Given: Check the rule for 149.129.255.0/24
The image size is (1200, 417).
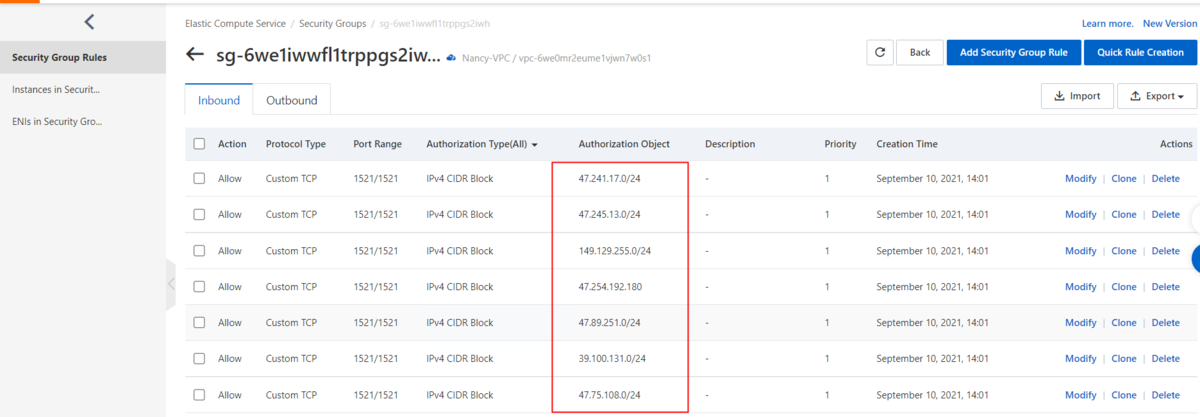Looking at the screenshot, I should (199, 250).
